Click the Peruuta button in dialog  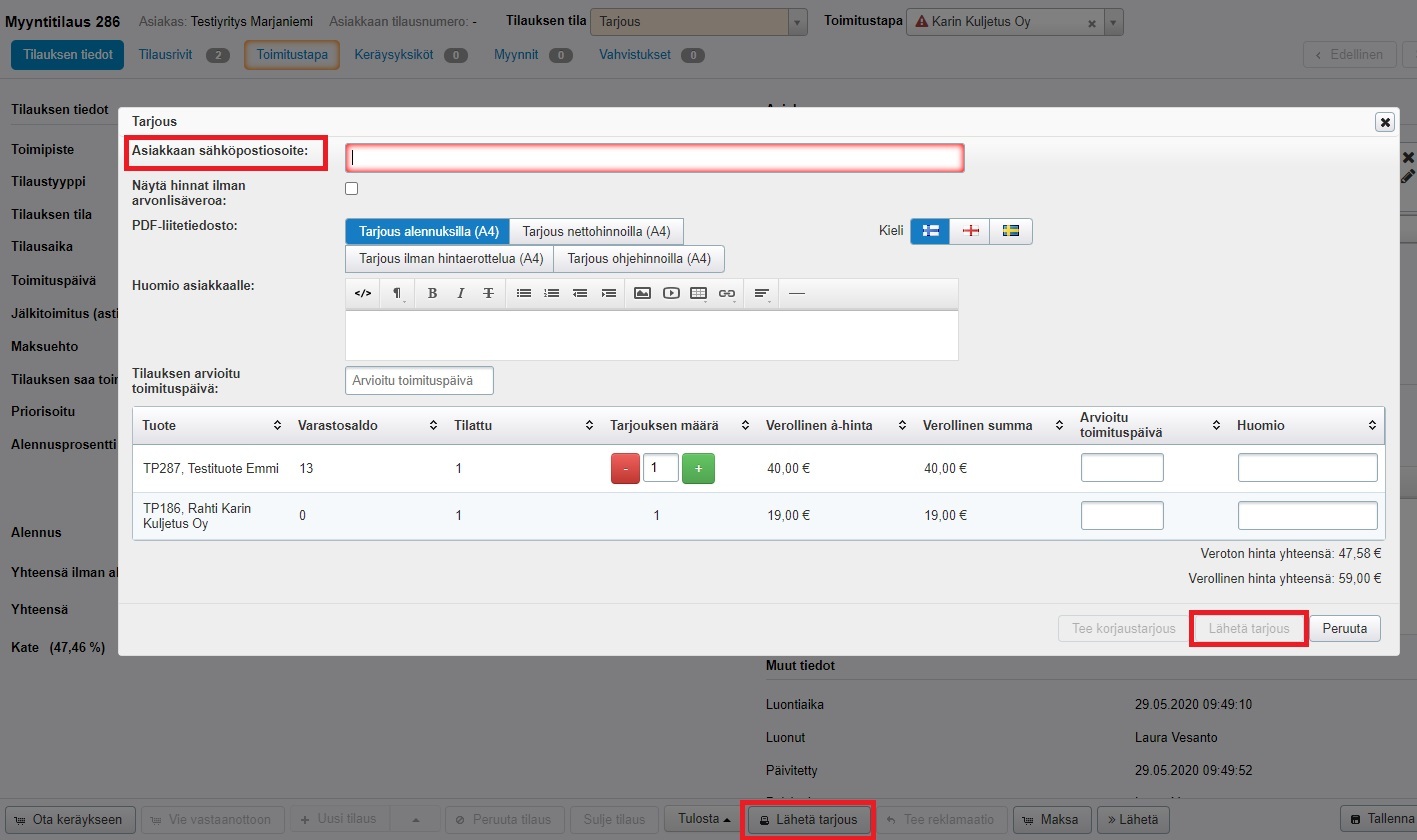point(1345,628)
